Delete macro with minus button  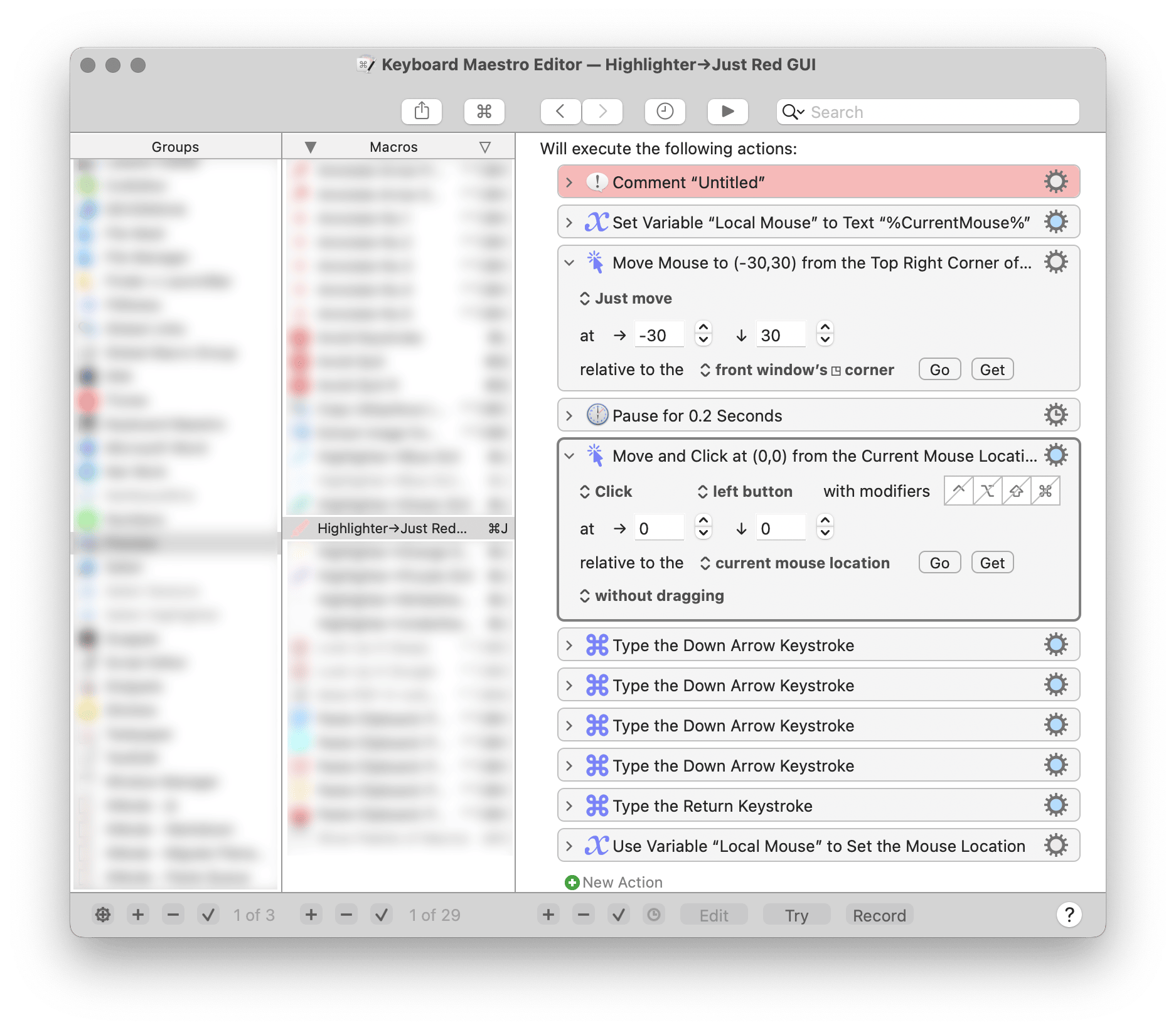tap(346, 915)
